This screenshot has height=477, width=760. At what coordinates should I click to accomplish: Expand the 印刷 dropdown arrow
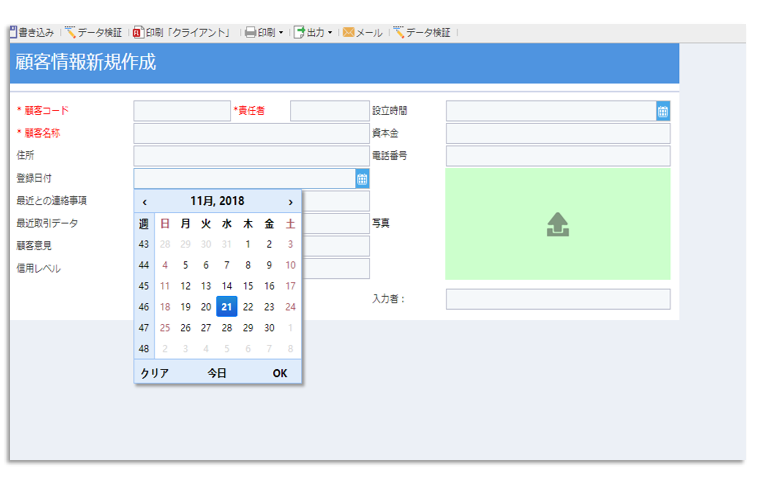281,33
